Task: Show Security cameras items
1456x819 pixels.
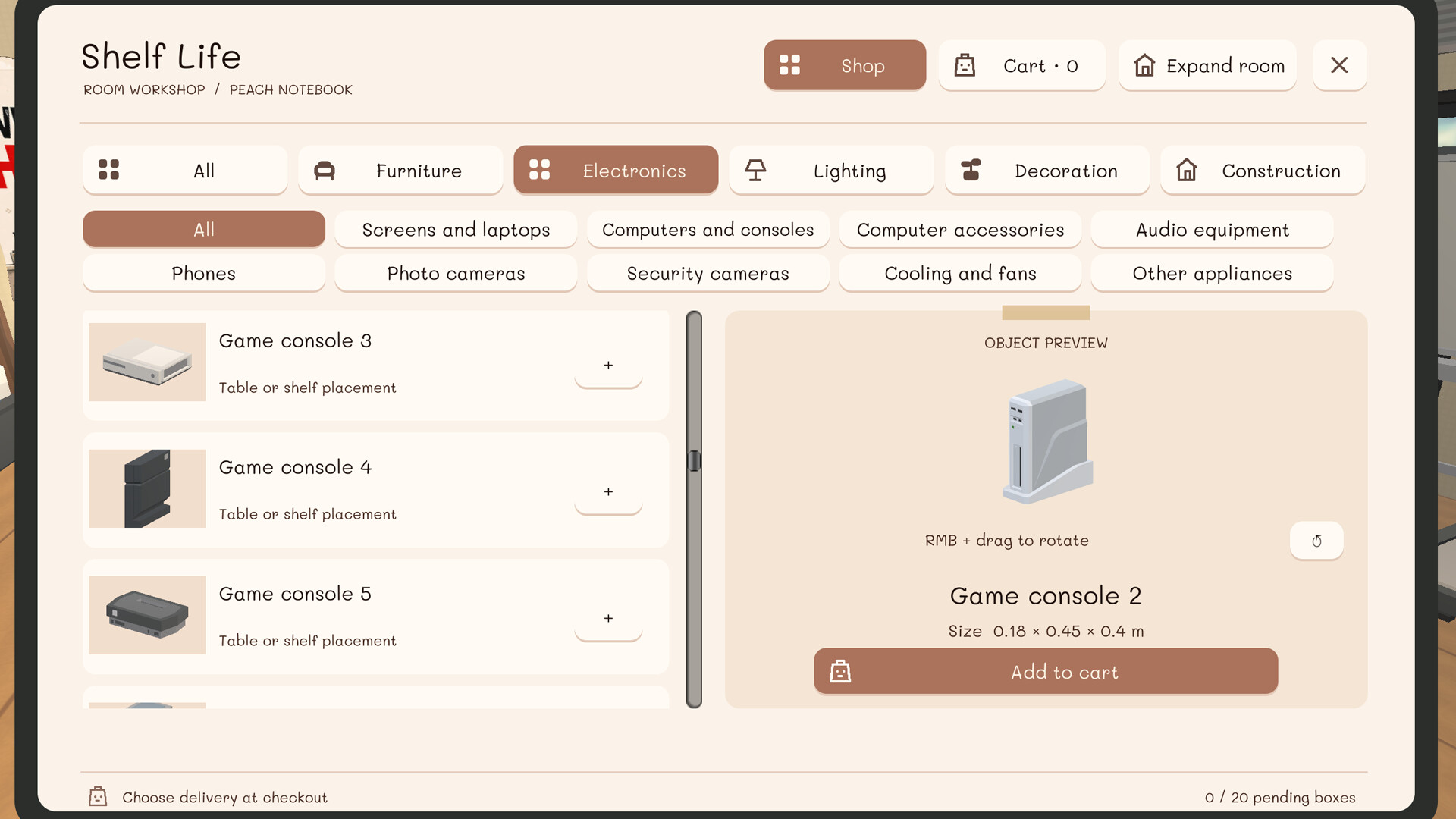Action: coord(708,274)
